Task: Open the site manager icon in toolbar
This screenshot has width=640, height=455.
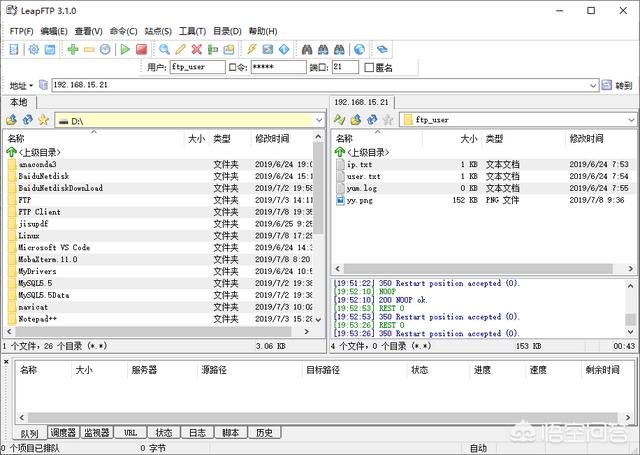Action: pos(14,49)
